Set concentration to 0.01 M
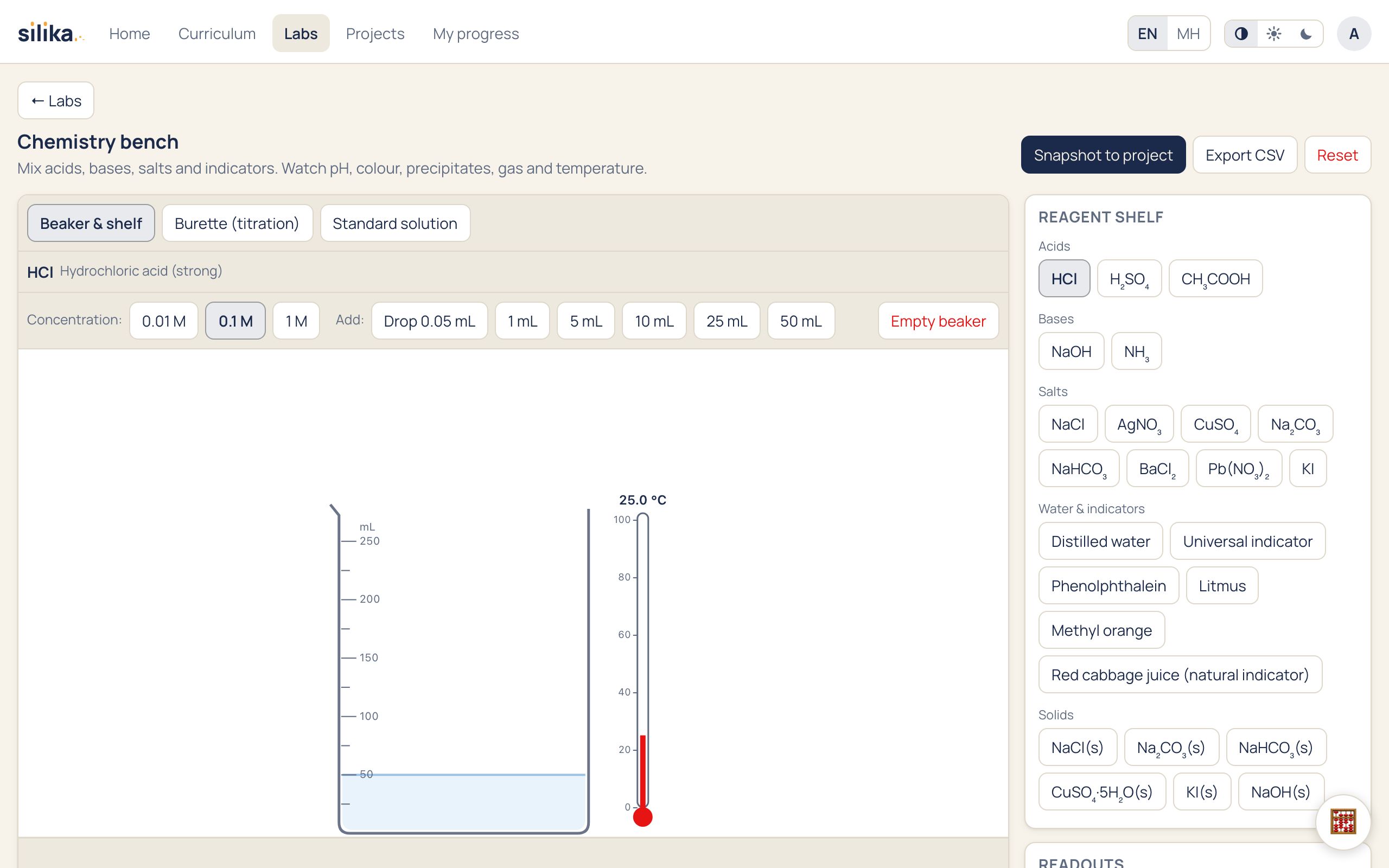Screen dimensions: 1389x868 pos(163,321)
